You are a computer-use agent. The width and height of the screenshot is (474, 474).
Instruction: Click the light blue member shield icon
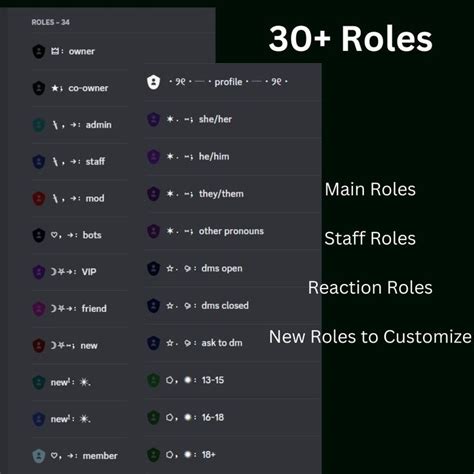pos(39,456)
